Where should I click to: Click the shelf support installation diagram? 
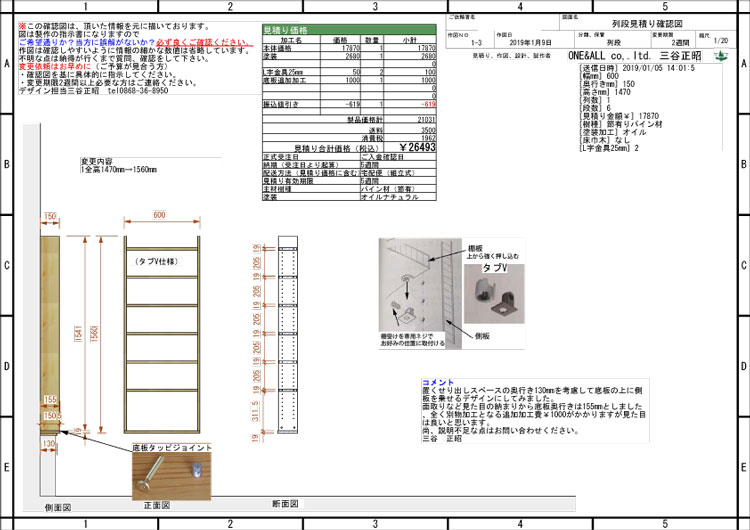click(x=420, y=293)
